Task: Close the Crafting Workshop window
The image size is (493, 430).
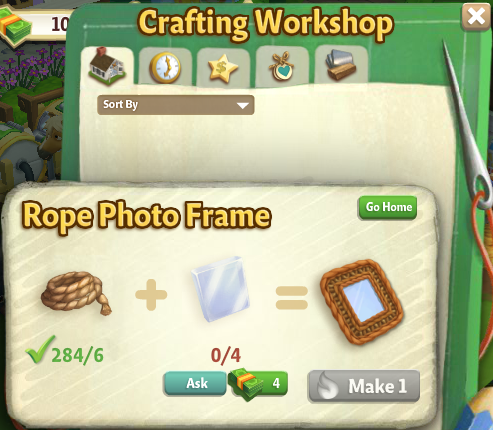Action: (x=476, y=17)
